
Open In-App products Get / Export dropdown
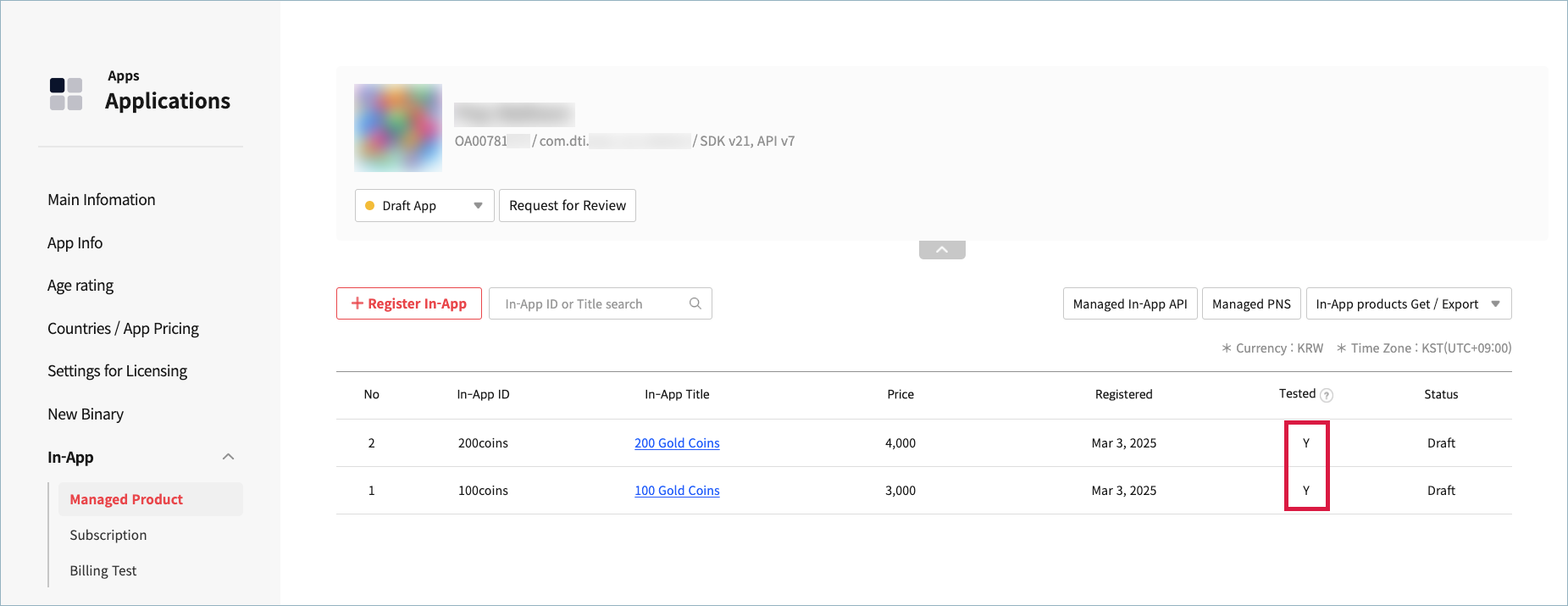[x=1408, y=304]
